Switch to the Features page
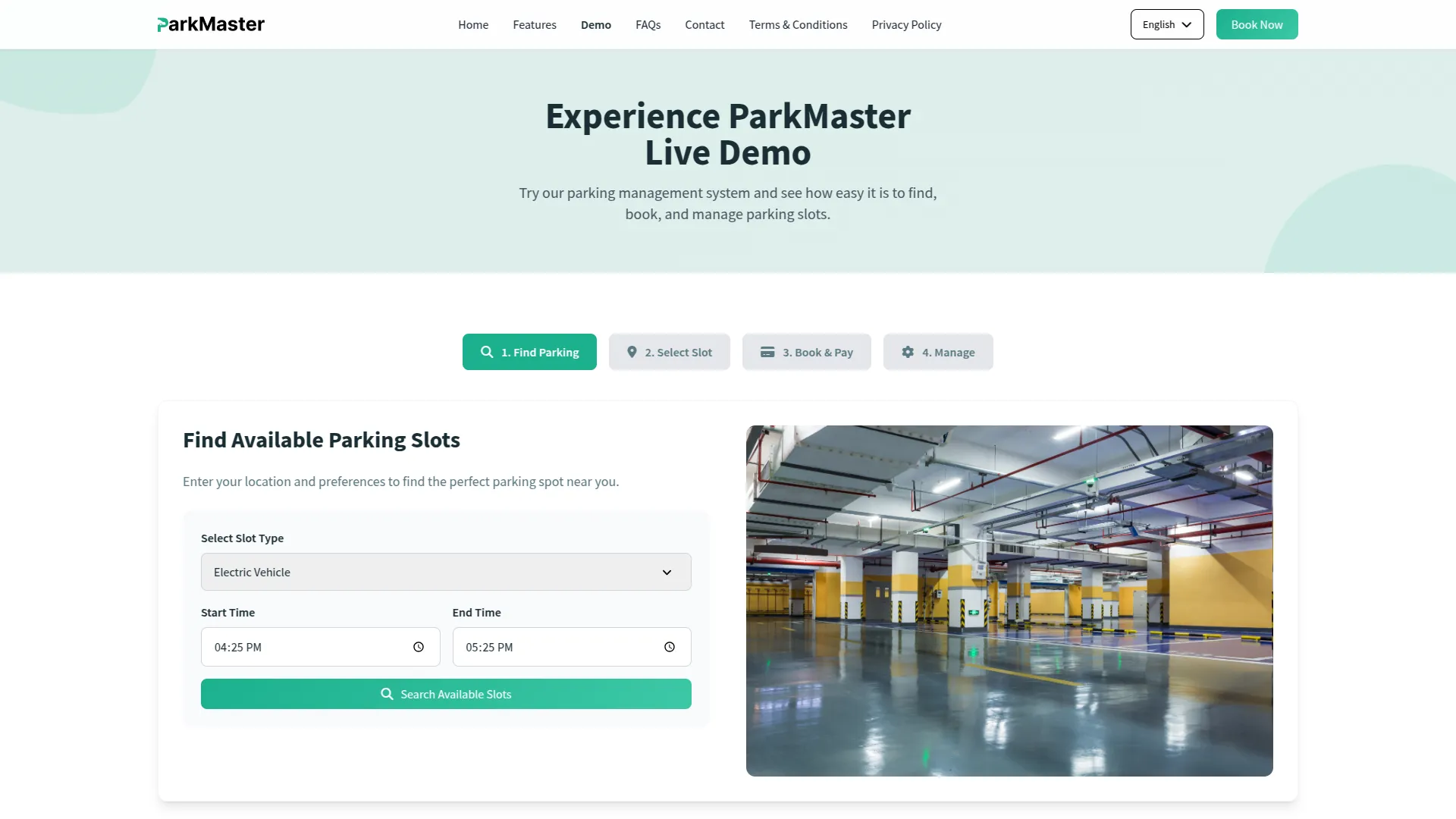The height and width of the screenshot is (819, 1456). 535,24
